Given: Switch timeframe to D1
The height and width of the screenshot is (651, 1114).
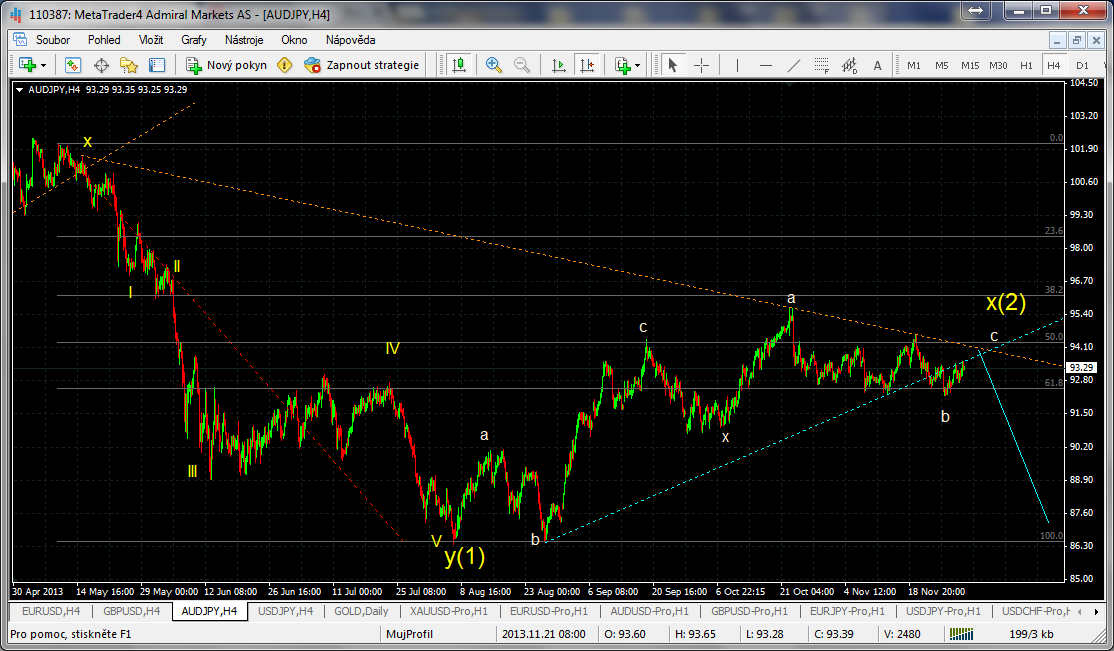Looking at the screenshot, I should pyautogui.click(x=1082, y=65).
